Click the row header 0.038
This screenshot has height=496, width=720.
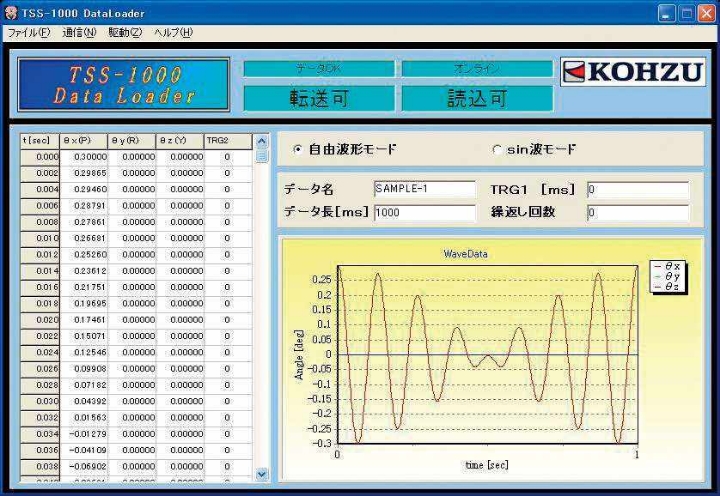pos(40,467)
